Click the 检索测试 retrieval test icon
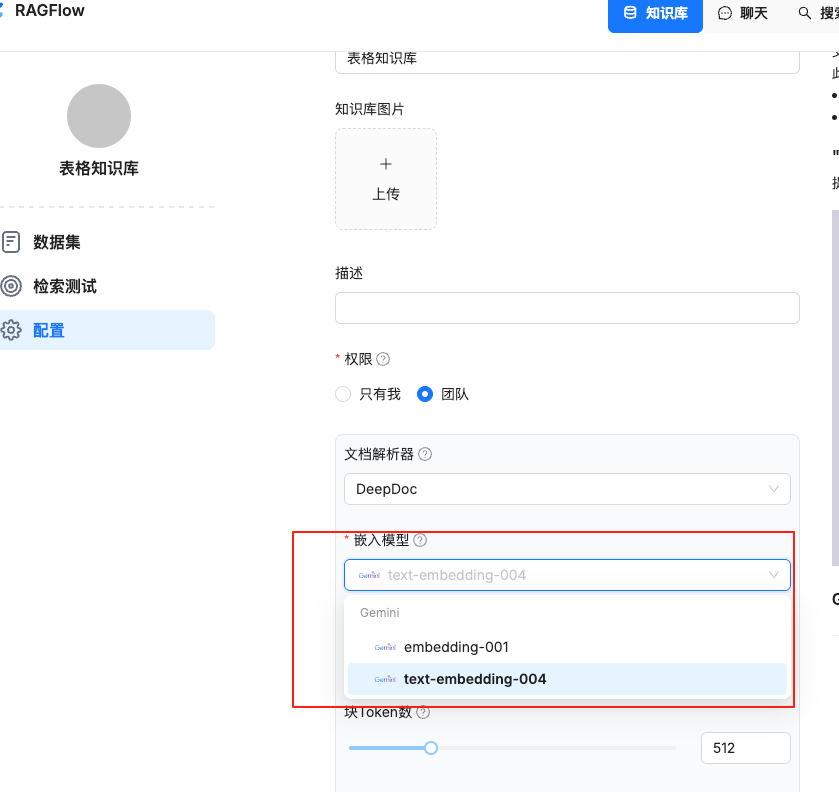This screenshot has width=839, height=792. pyautogui.click(x=11, y=286)
